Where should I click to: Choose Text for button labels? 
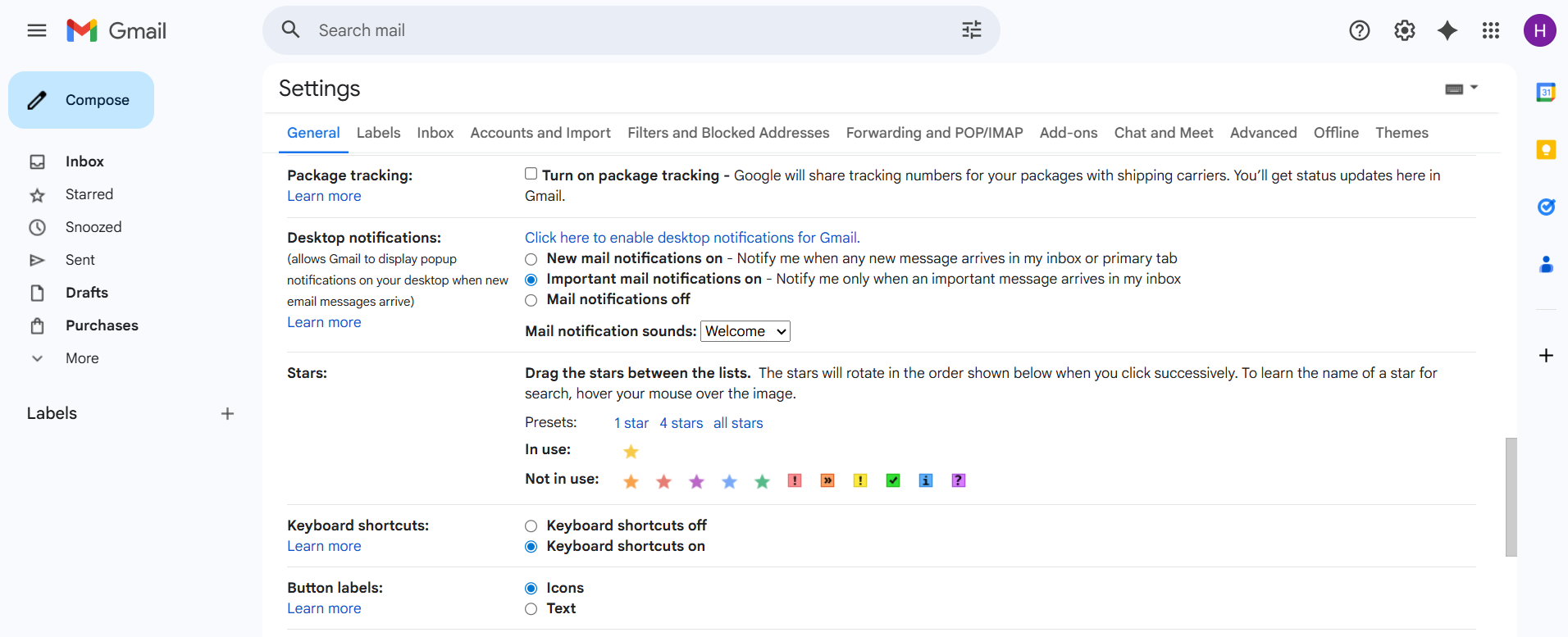pos(531,609)
